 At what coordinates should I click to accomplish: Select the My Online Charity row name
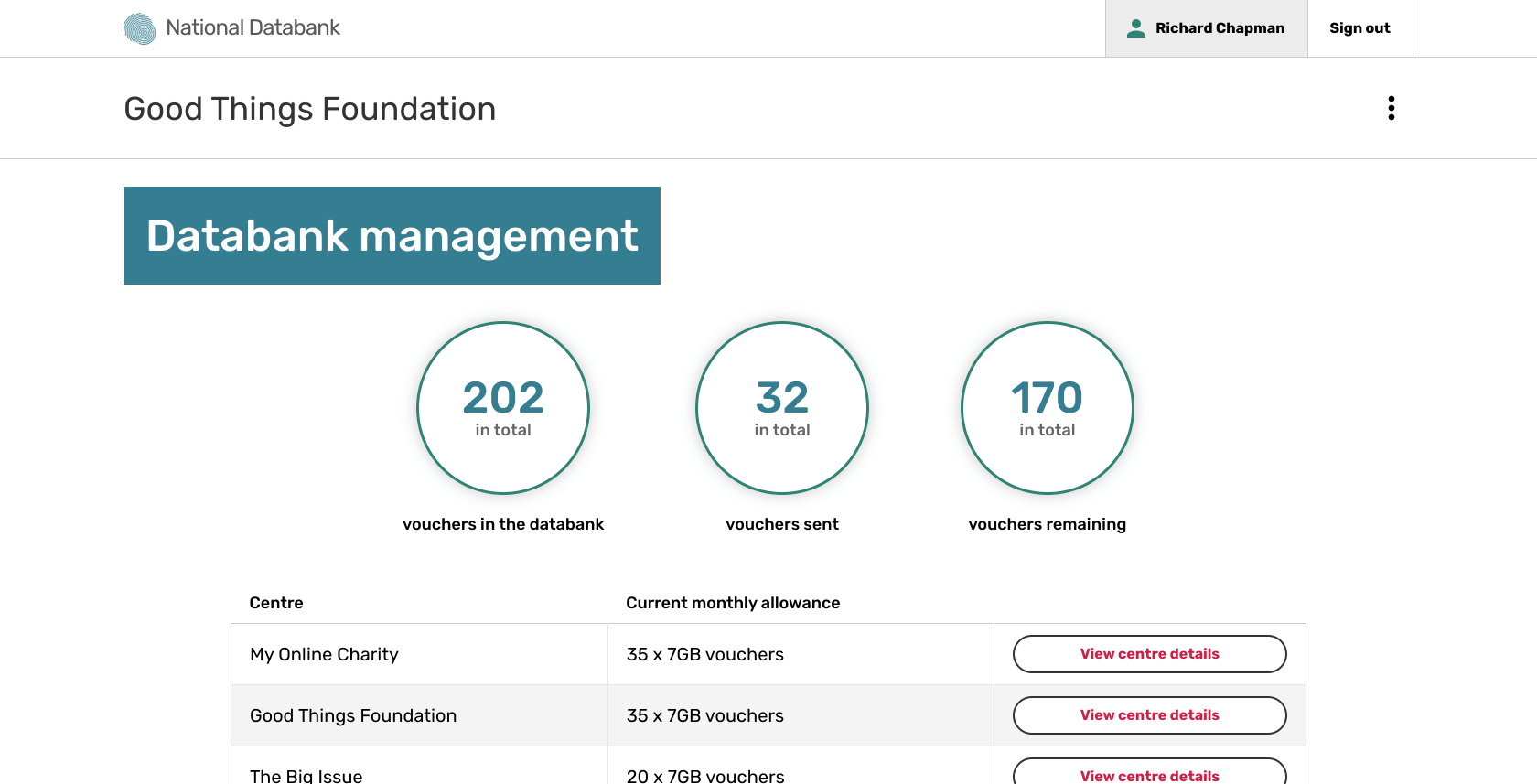click(324, 654)
